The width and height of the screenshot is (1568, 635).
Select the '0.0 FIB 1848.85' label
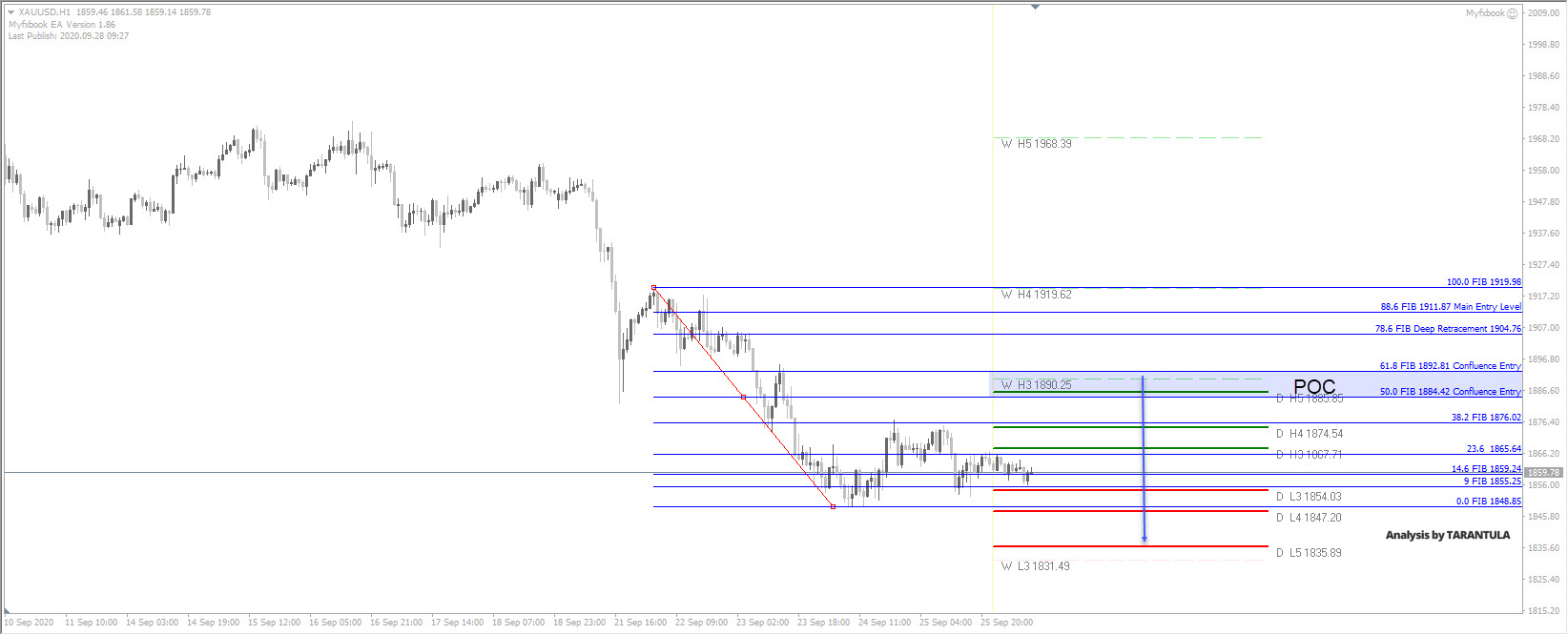1489,502
